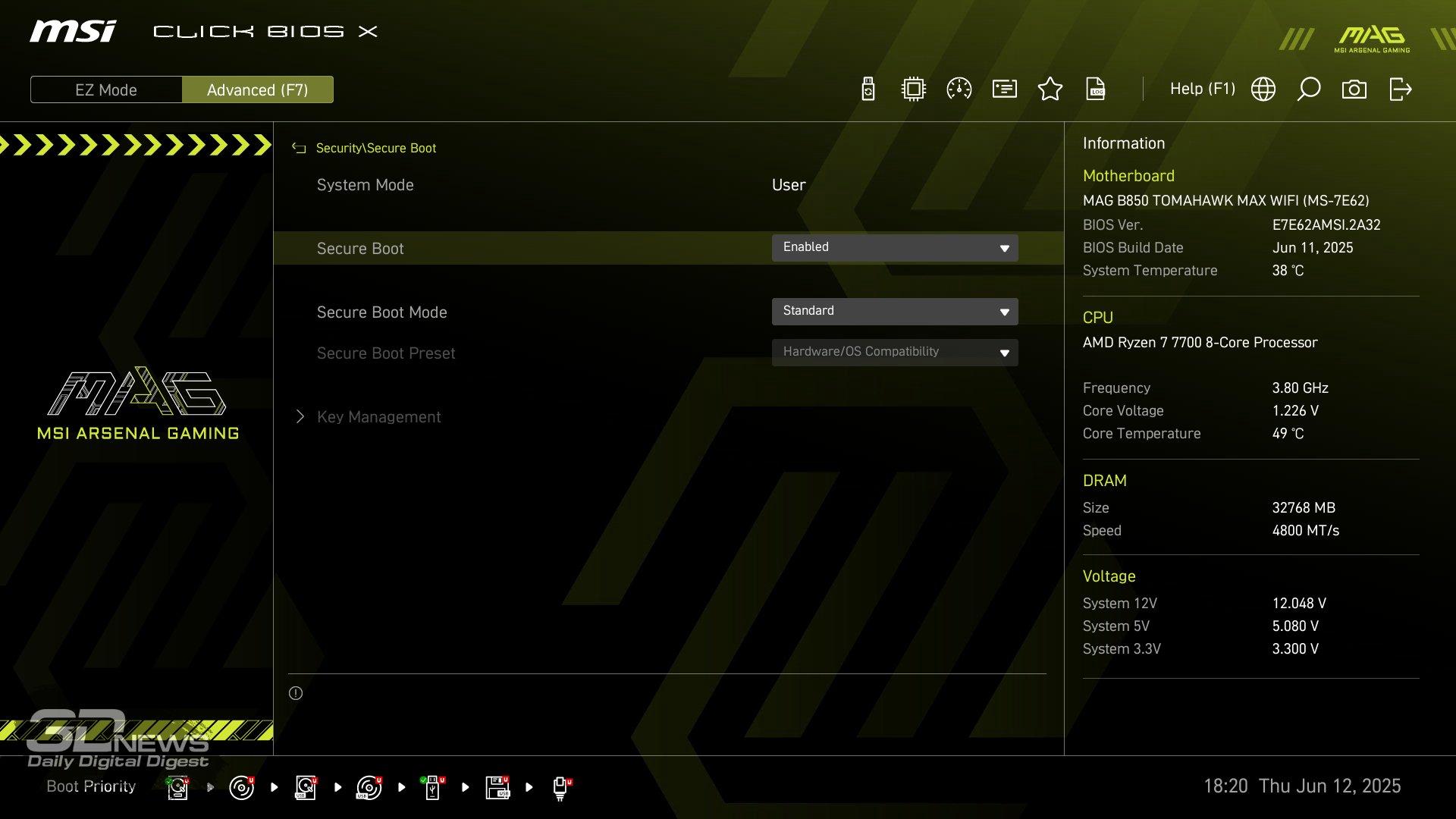The image size is (1456, 819).
Task: Open the Secure Boot Enabled dropdown
Action: [895, 248]
